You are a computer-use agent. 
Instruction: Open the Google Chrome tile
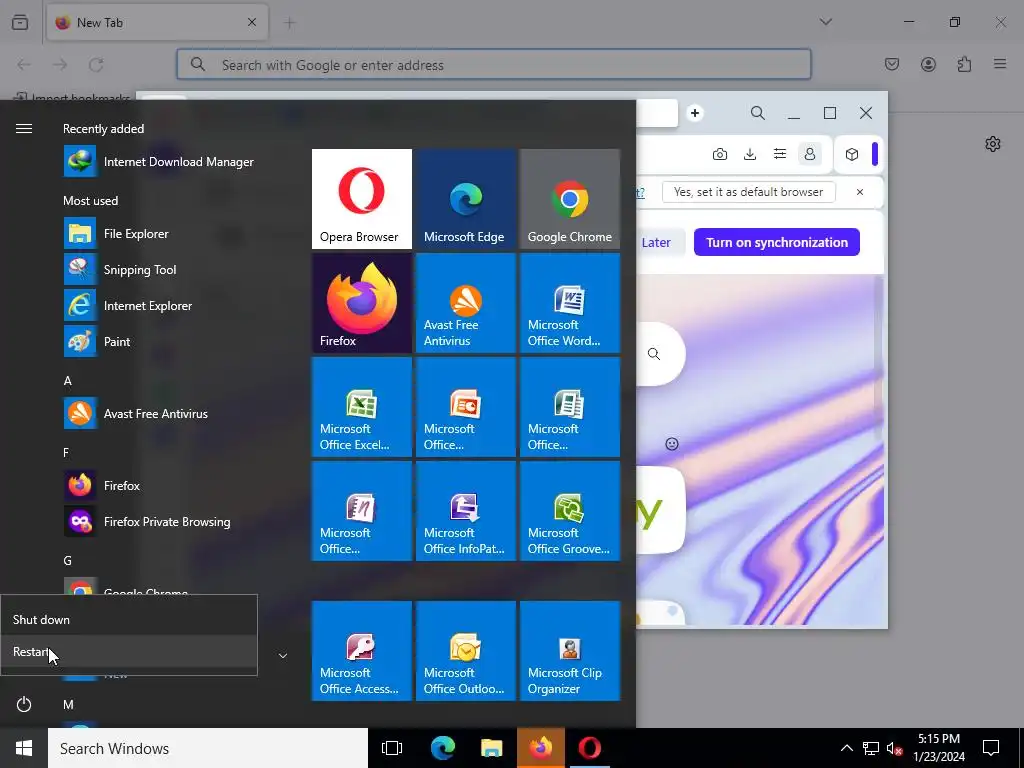pyautogui.click(x=569, y=199)
